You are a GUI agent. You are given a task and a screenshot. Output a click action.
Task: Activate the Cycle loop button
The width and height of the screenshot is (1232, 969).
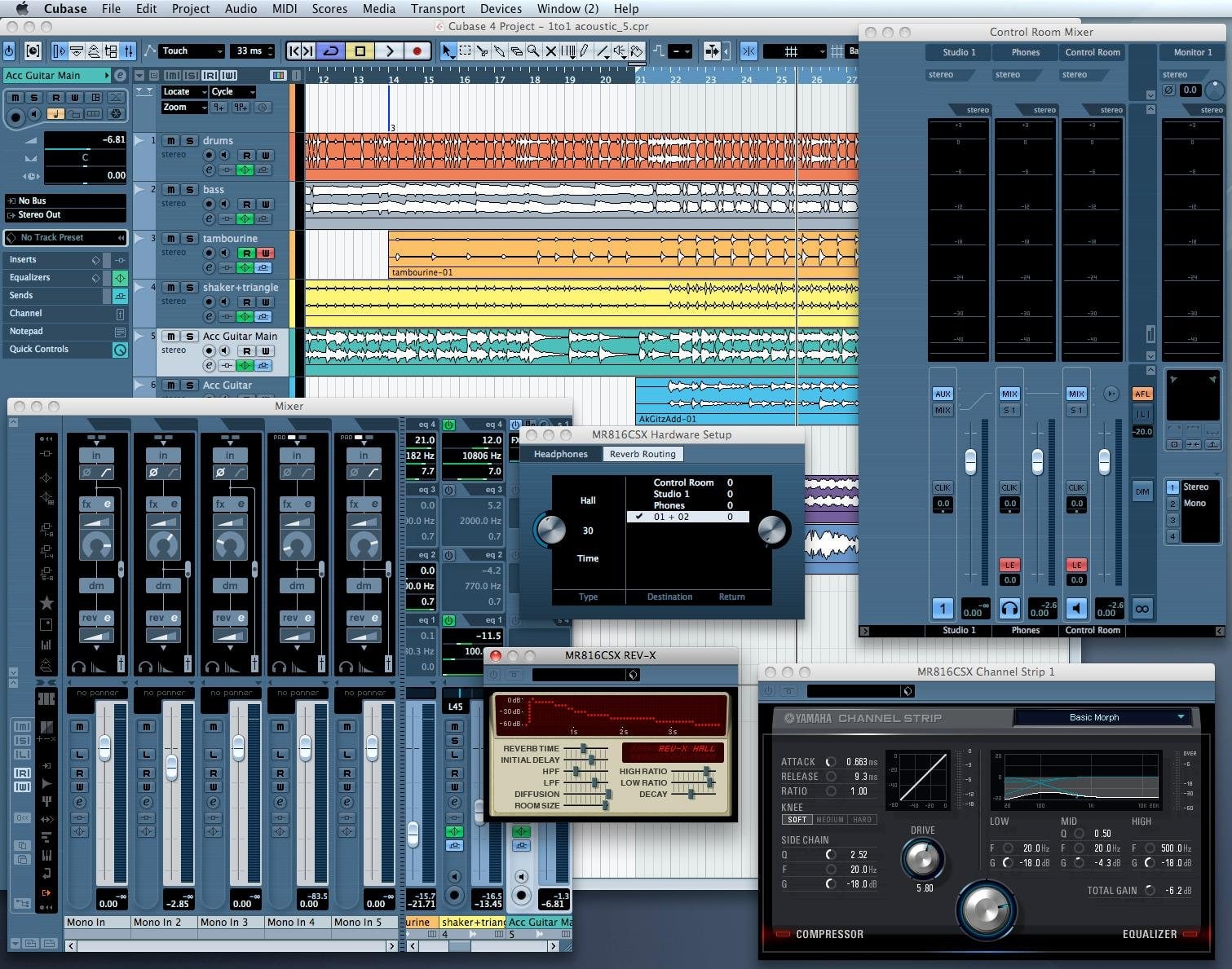(x=331, y=51)
